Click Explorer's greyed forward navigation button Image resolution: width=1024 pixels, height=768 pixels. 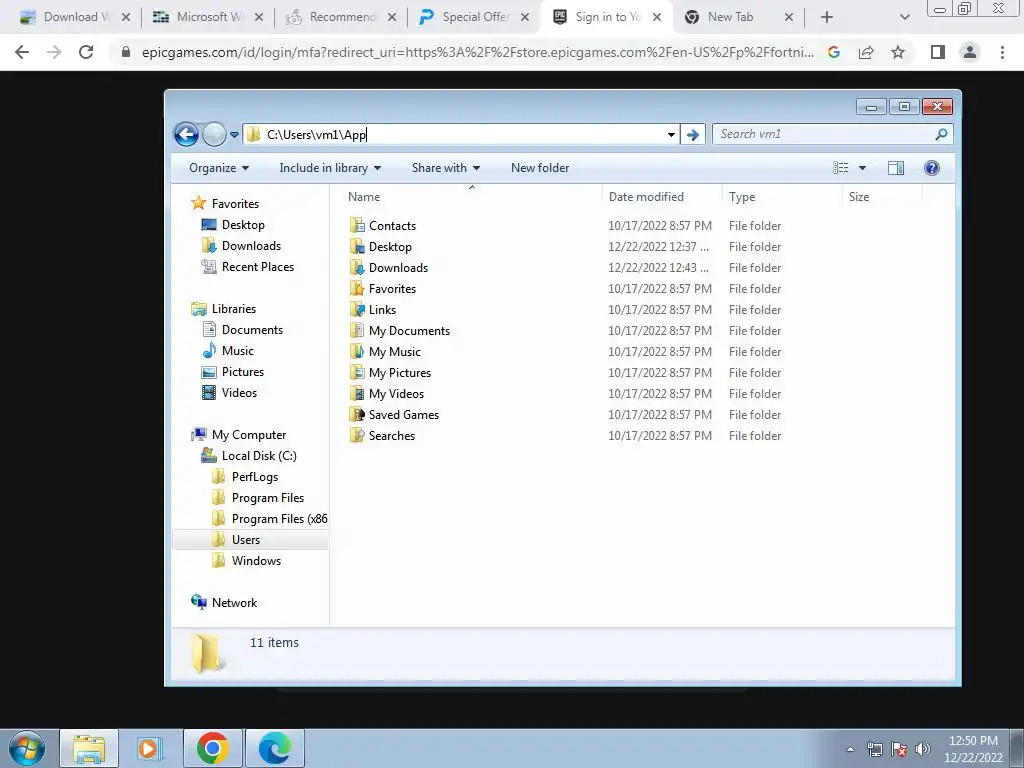[214, 135]
